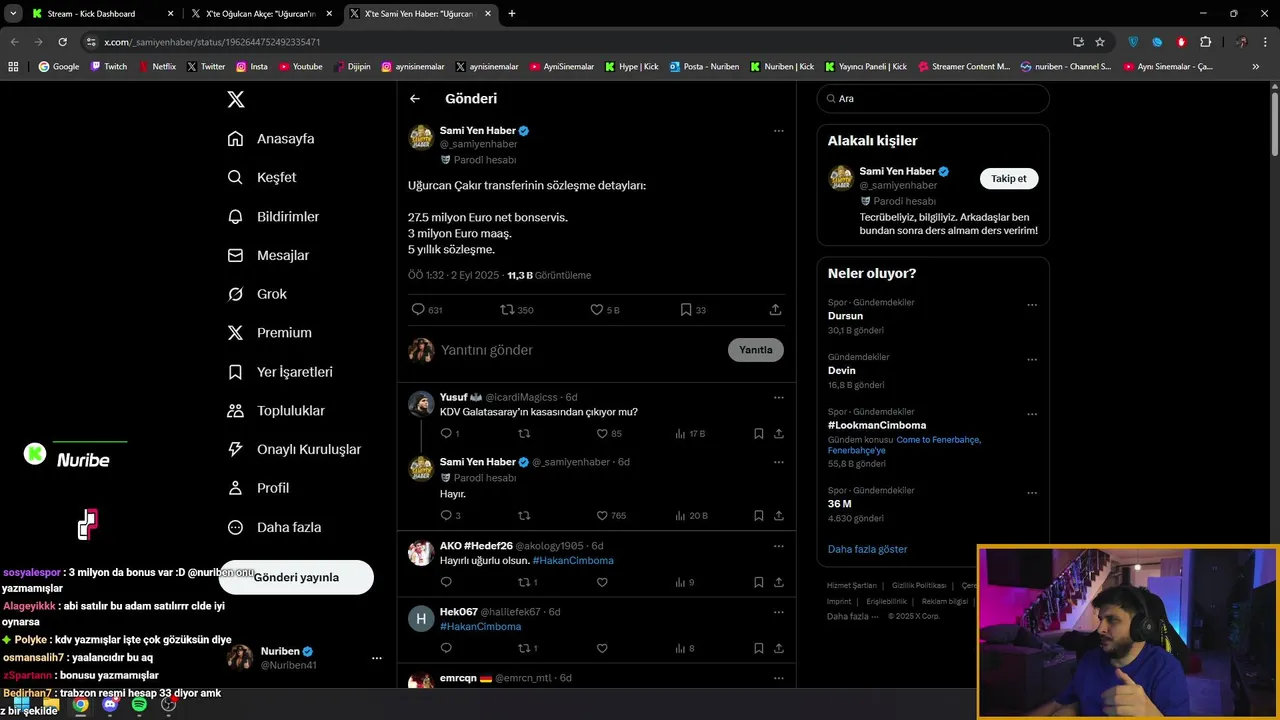This screenshot has height=720, width=1280.
Task: Open Keşfet explore page
Action: 262,177
